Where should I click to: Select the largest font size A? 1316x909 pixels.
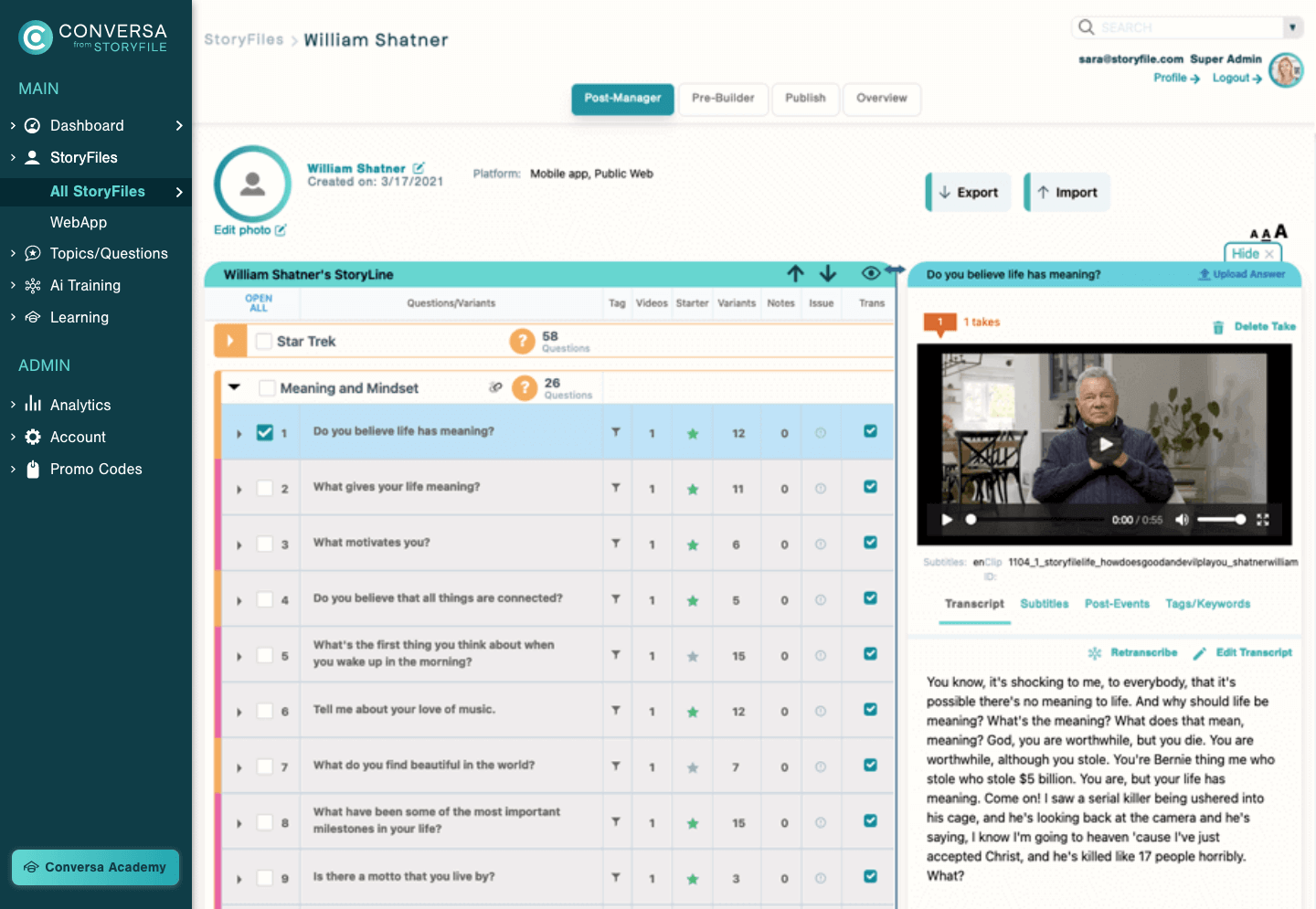[x=1280, y=231]
